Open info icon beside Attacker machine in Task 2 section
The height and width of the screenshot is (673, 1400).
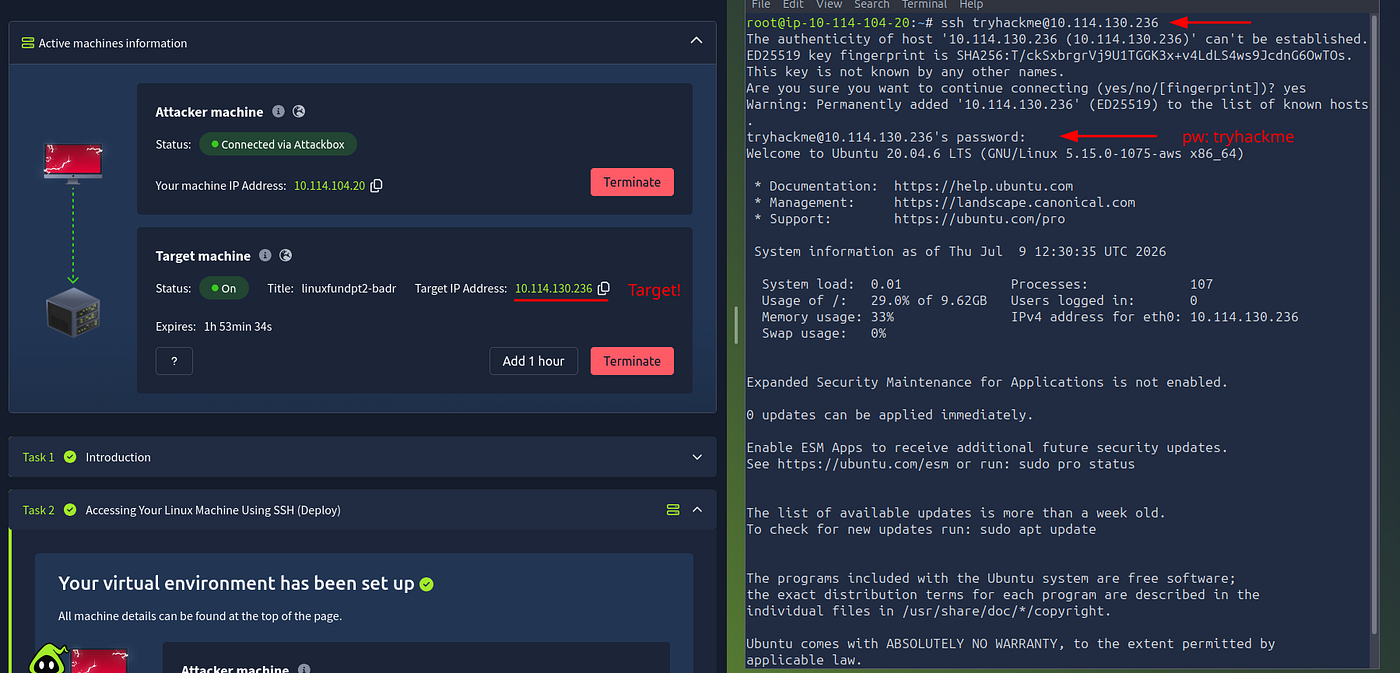click(304, 669)
